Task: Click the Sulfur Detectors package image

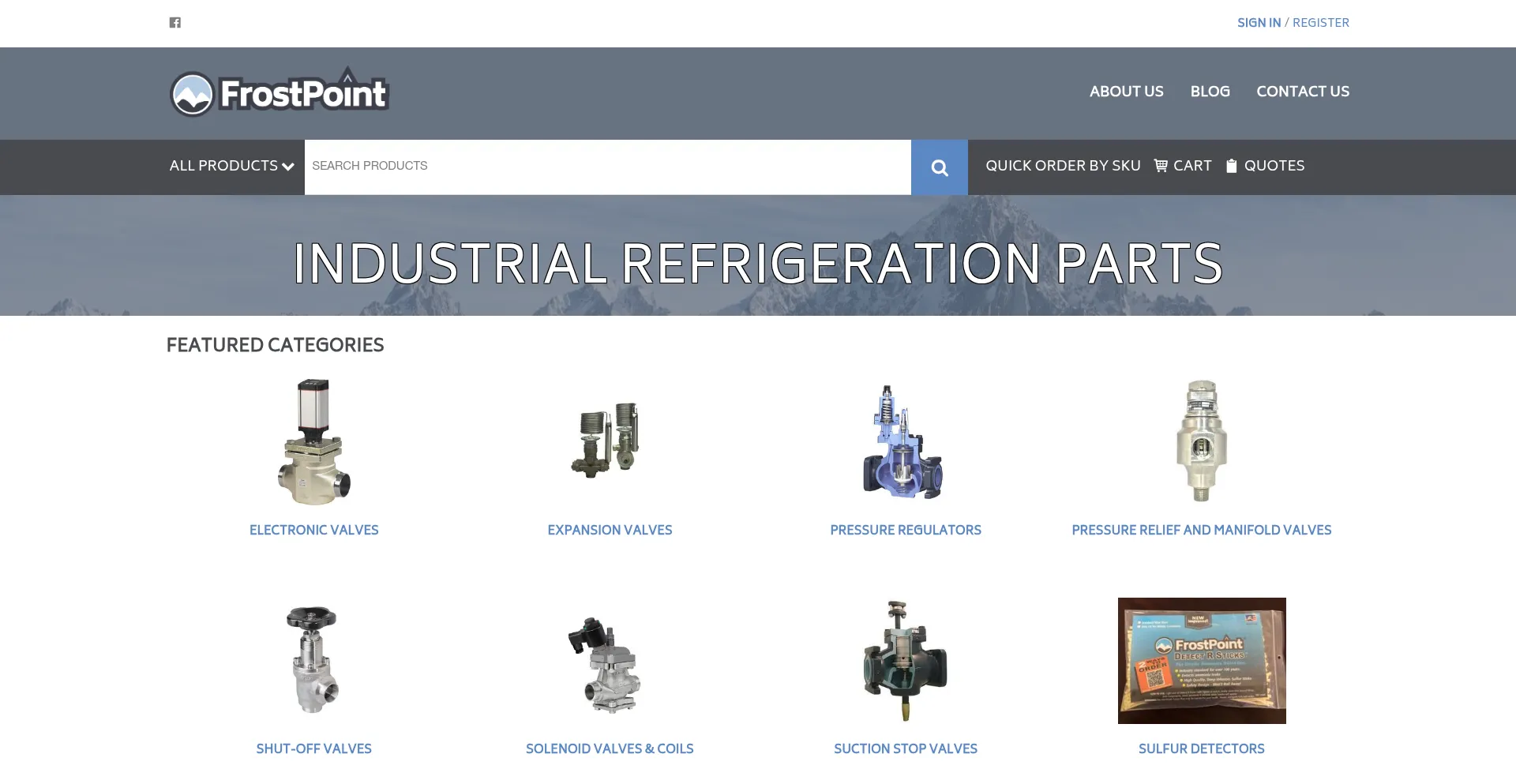Action: click(1201, 661)
